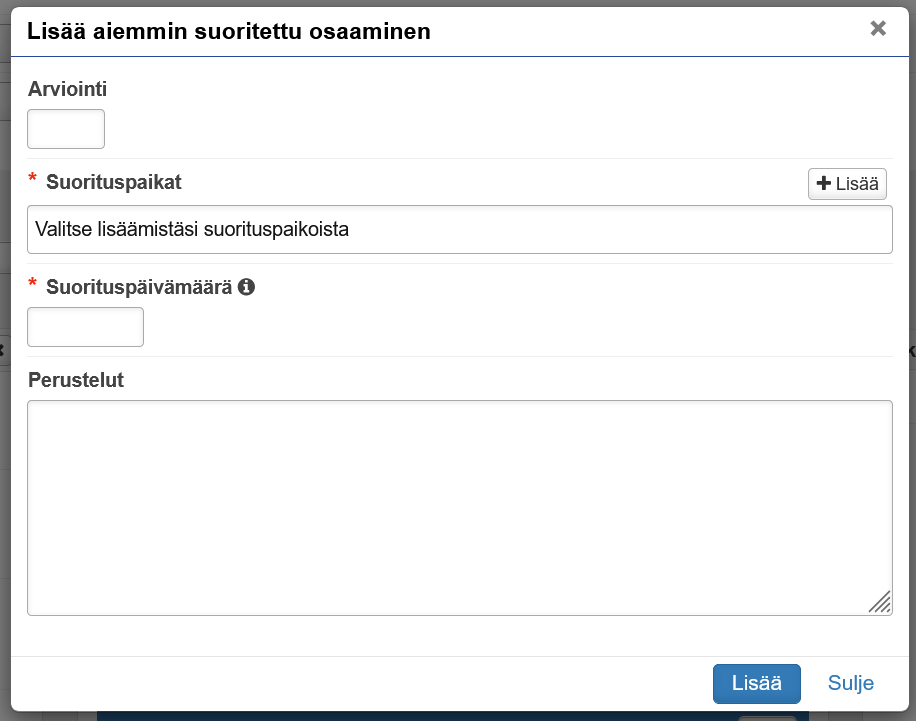The image size is (916, 721).
Task: Open the 'Valitse lisäämistäsi suorituspaikoista' selector
Action: click(x=459, y=230)
